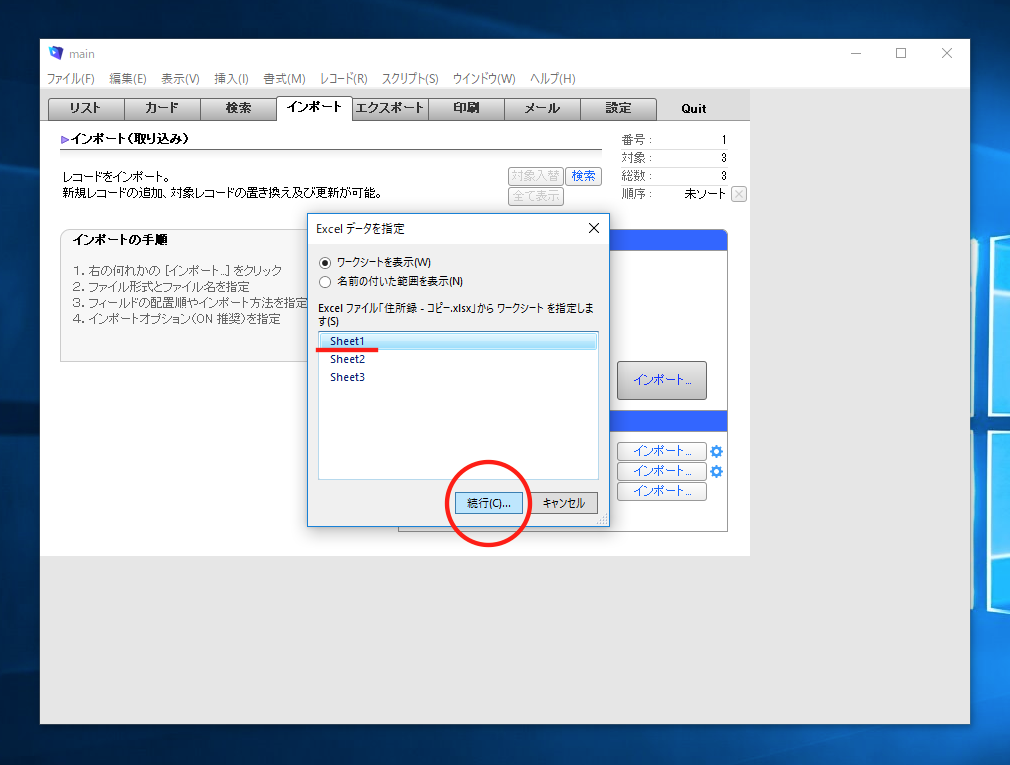
Task: Open the レコード(R) menu
Action: 343,79
